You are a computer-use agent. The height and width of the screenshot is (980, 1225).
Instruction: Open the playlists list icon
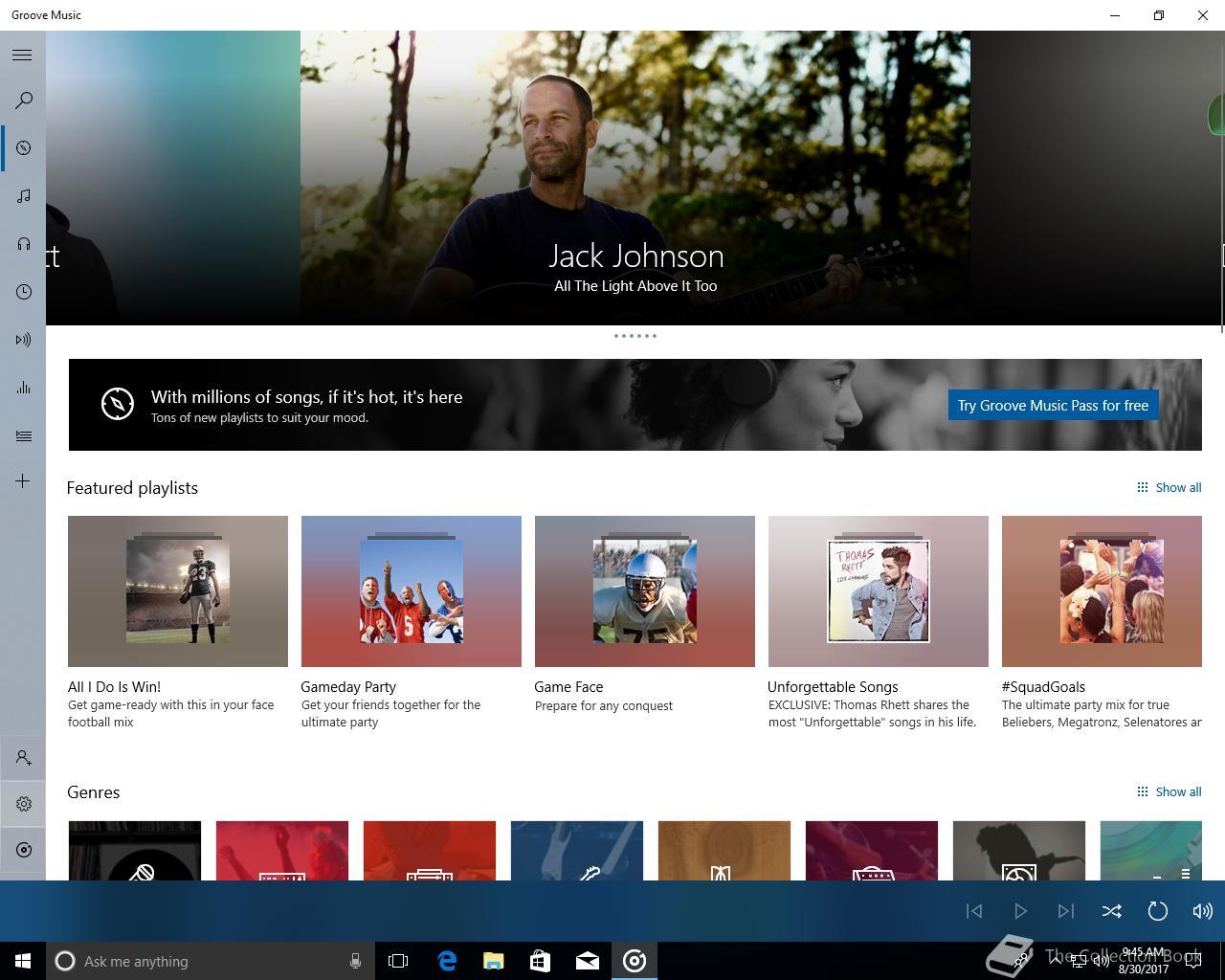[x=23, y=435]
